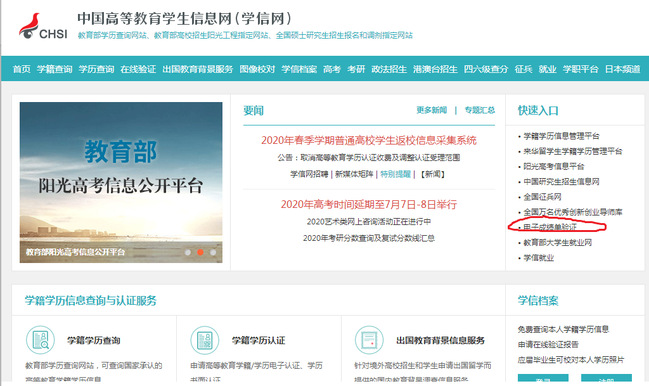This screenshot has height=386, width=649.
Task: Go to 首页 in the navigation bar
Action: [22, 69]
